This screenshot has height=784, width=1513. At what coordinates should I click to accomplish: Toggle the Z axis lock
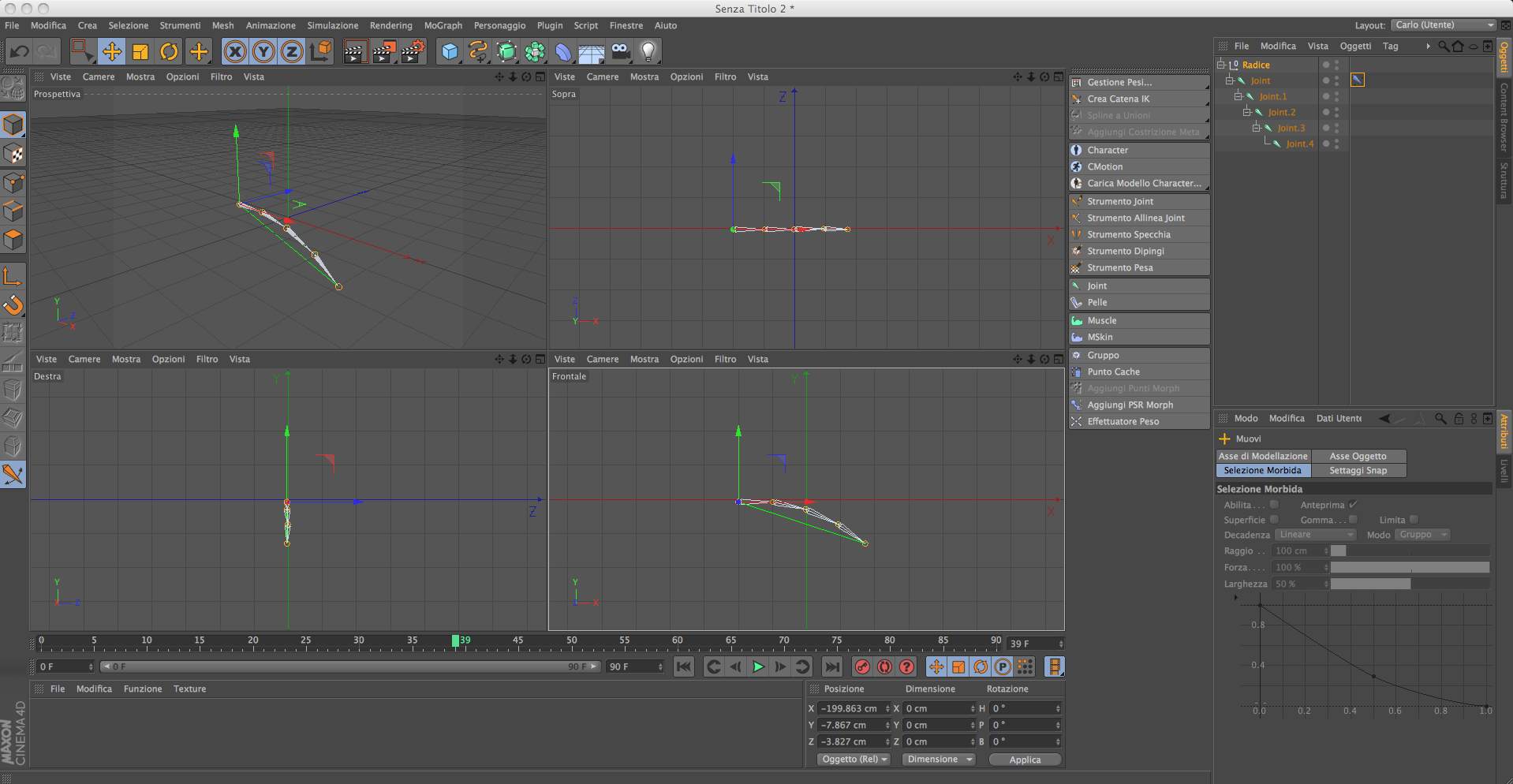(291, 52)
